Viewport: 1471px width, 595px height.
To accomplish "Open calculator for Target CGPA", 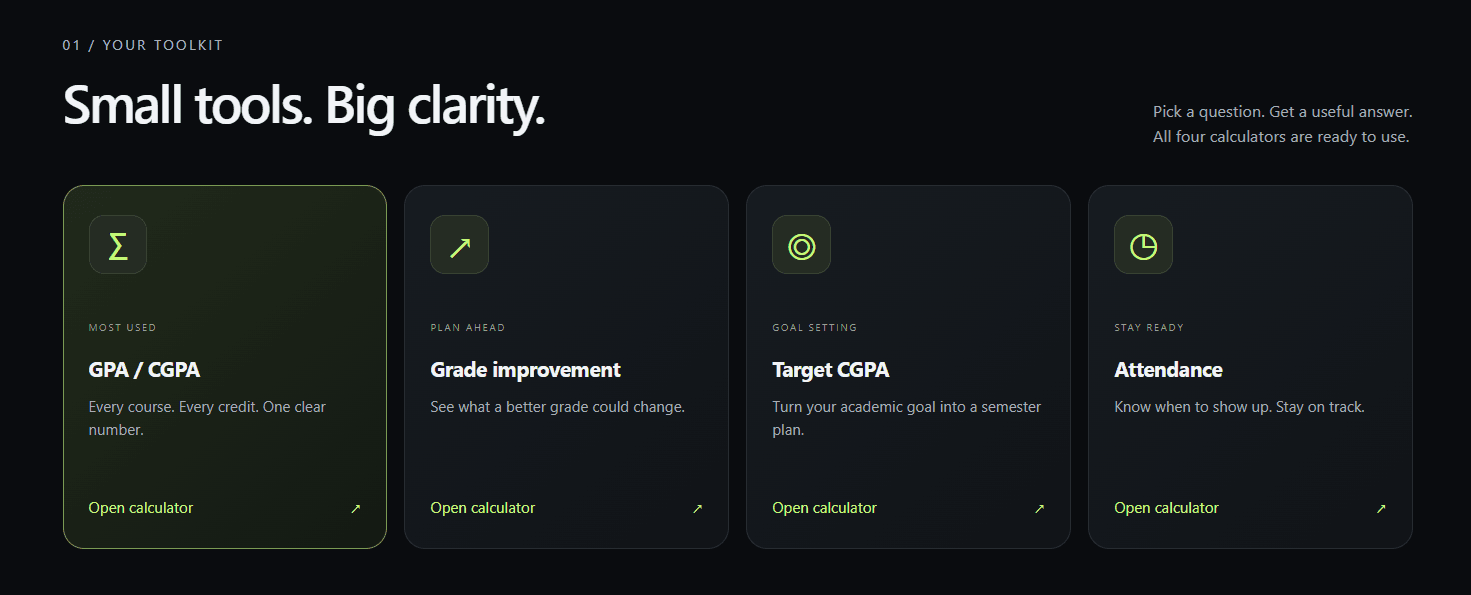I will click(825, 508).
